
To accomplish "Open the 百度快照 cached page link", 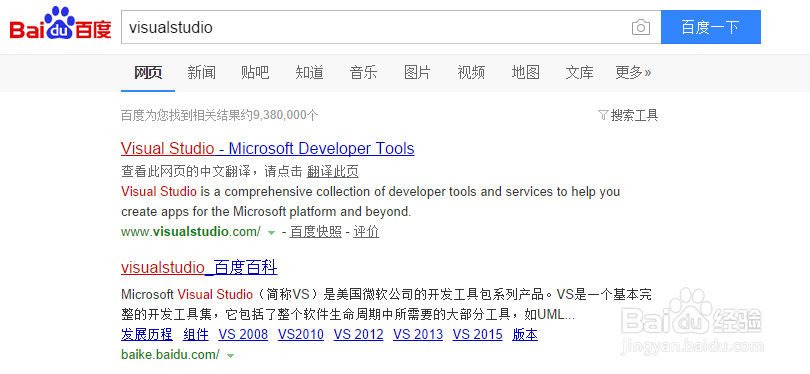I will click(x=316, y=232).
